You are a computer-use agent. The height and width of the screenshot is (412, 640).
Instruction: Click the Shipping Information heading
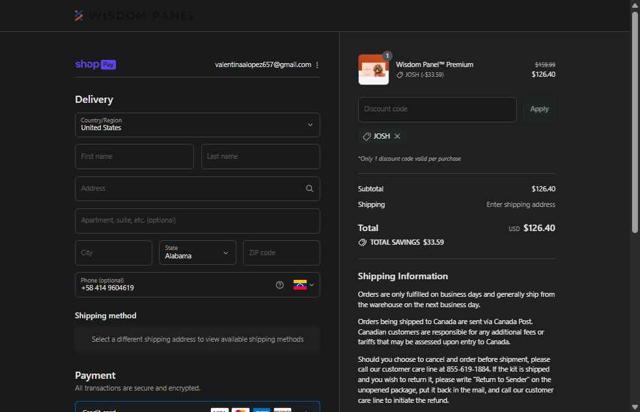click(x=403, y=276)
